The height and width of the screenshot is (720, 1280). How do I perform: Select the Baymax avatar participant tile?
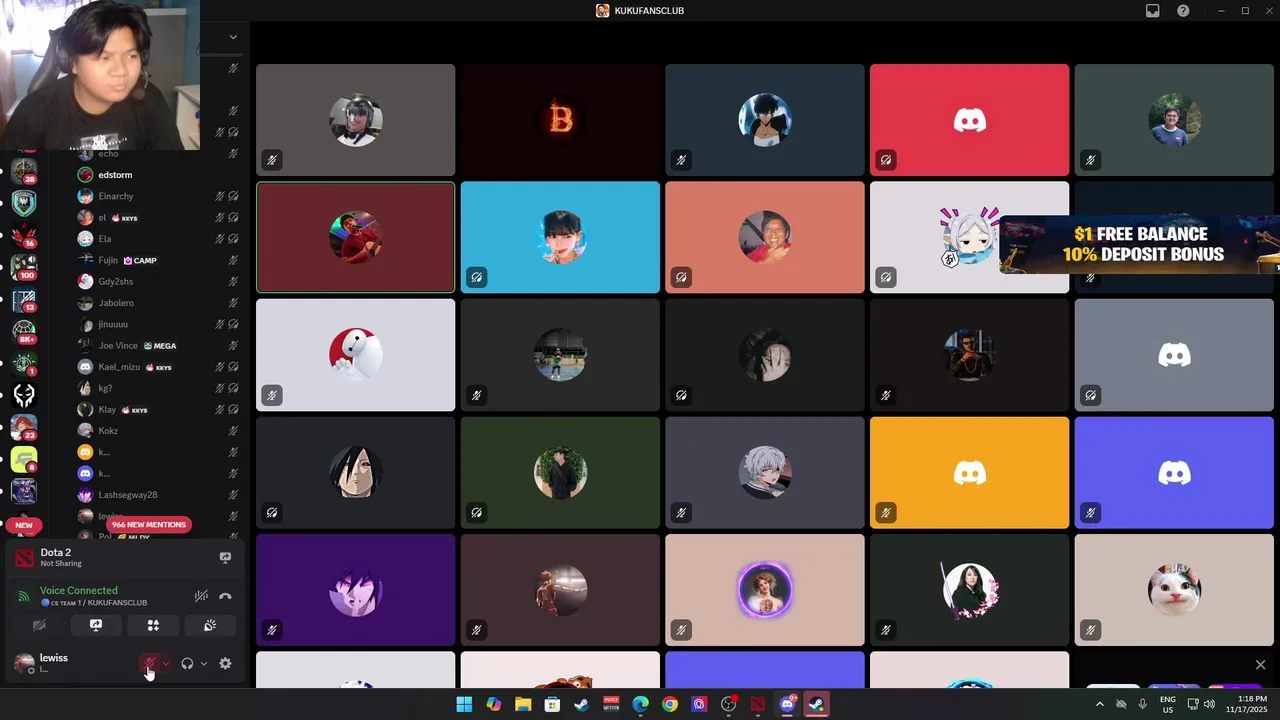tap(355, 354)
